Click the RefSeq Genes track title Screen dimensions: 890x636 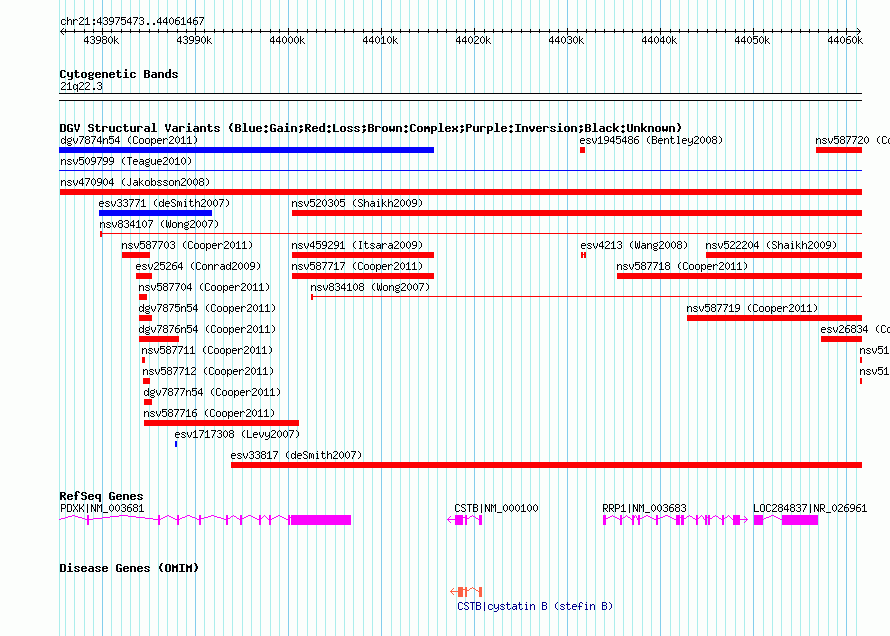[101, 496]
